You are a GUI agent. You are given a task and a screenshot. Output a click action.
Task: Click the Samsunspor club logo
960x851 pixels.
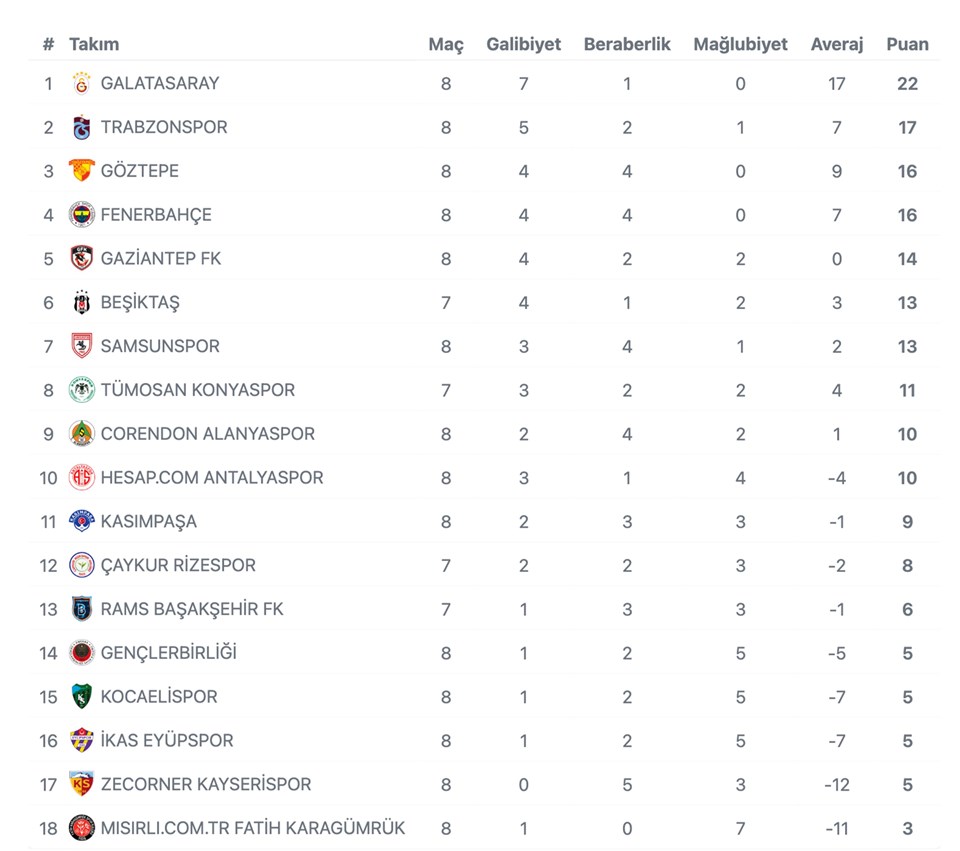[82, 346]
